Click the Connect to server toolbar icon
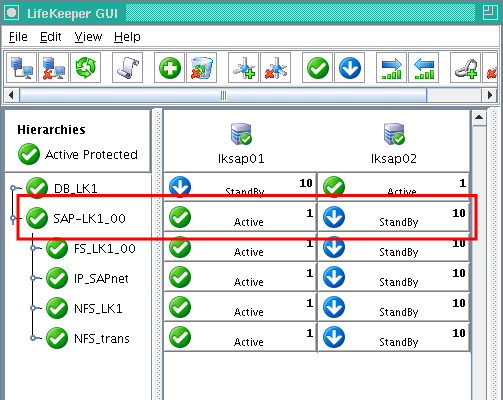 (22, 68)
